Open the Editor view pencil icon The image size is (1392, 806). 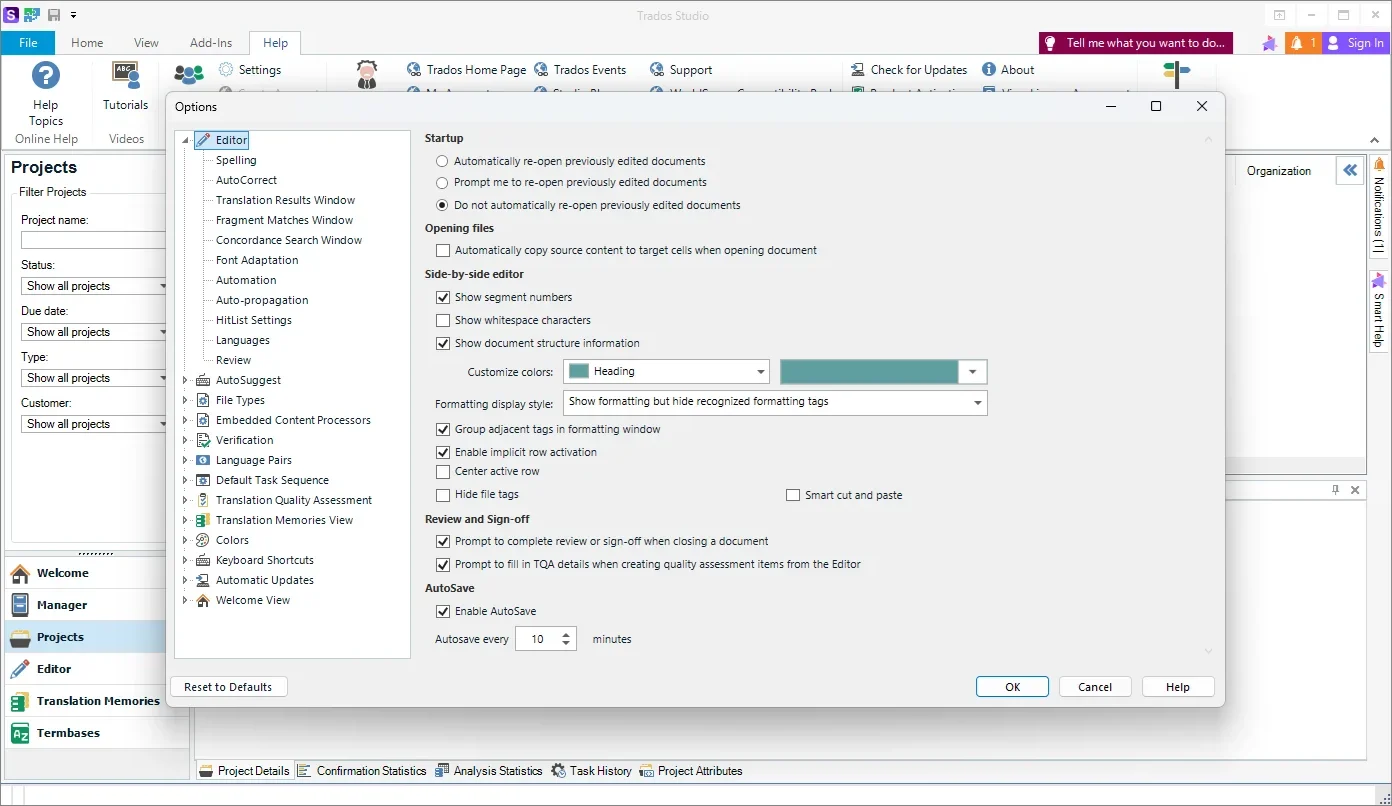(x=20, y=669)
